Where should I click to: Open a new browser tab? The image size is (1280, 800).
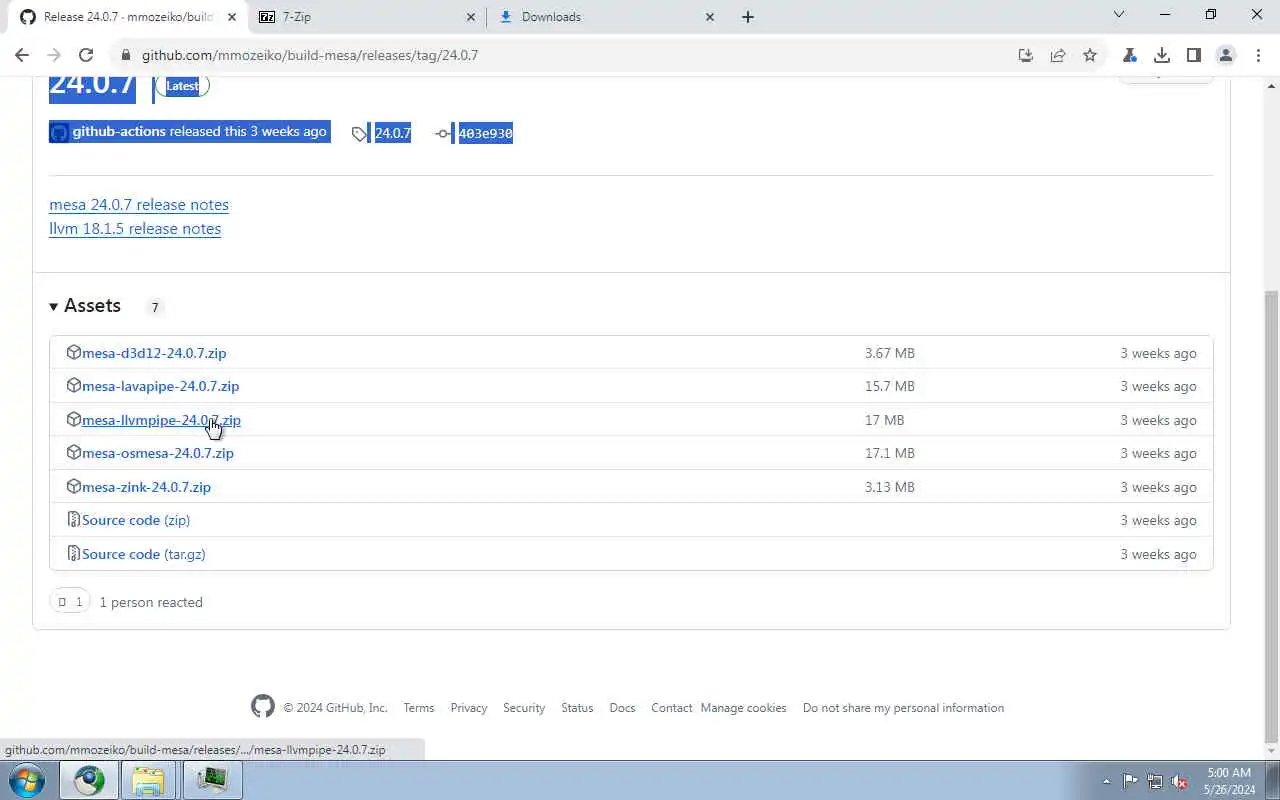(x=748, y=17)
